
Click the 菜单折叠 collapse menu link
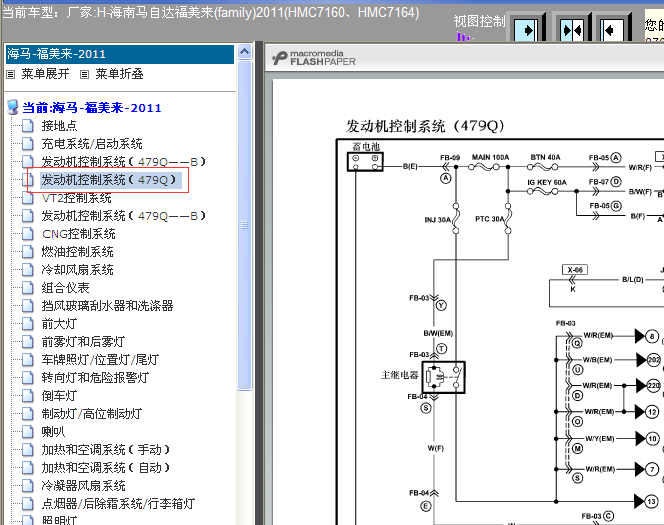[x=119, y=74]
